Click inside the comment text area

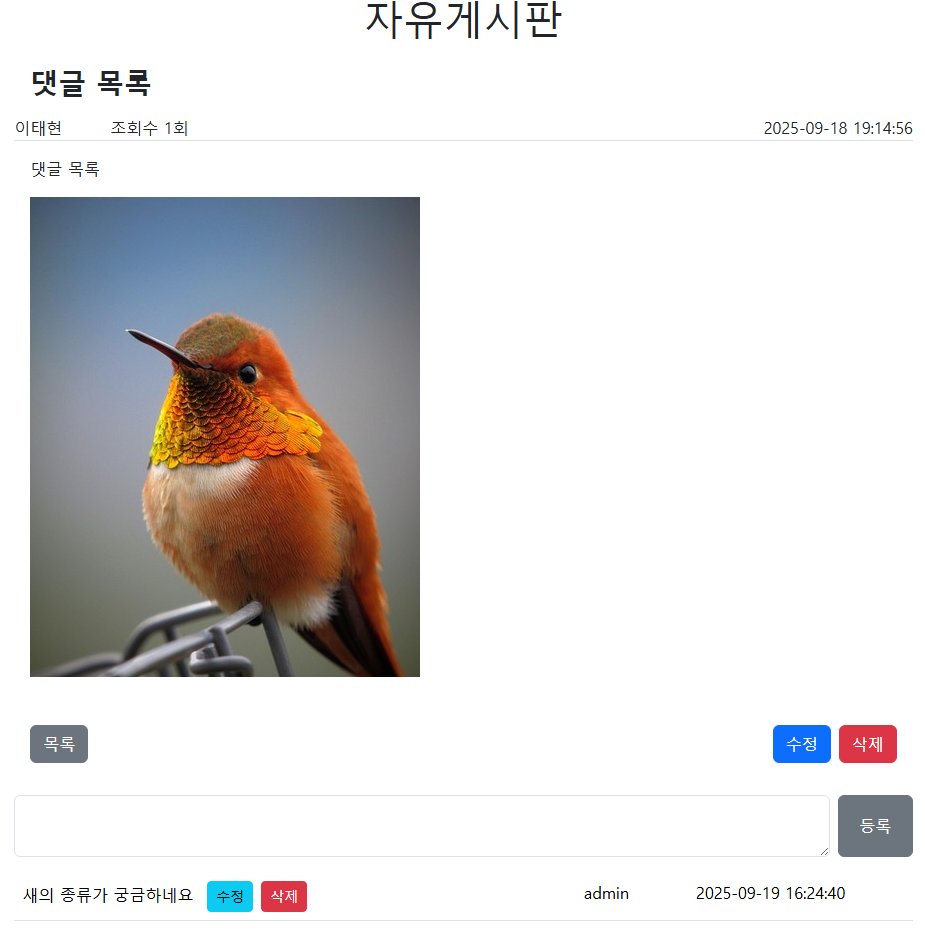click(421, 826)
